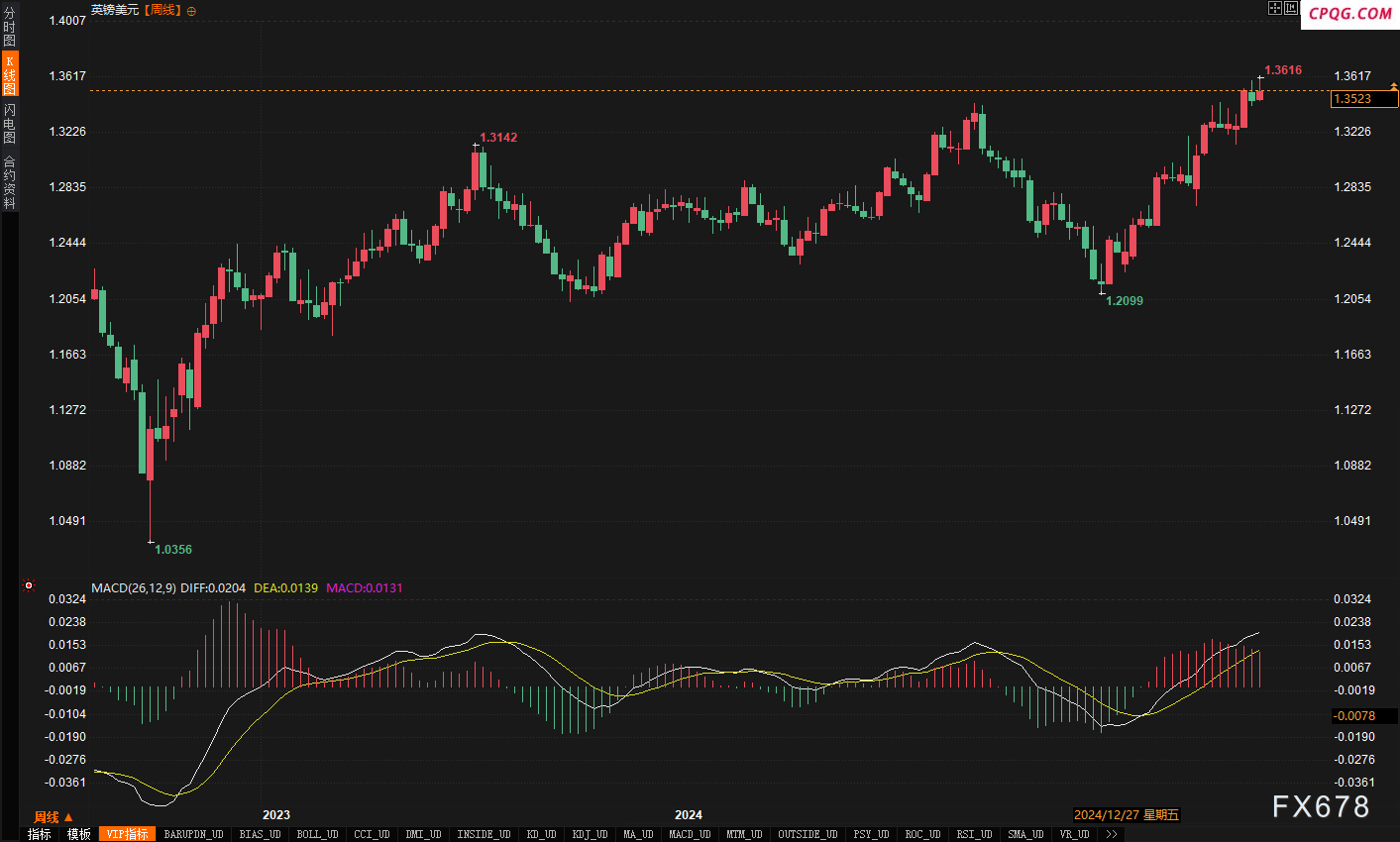Click the 0.0324 right MACD axis value
The image size is (1400, 842).
(x=1352, y=599)
